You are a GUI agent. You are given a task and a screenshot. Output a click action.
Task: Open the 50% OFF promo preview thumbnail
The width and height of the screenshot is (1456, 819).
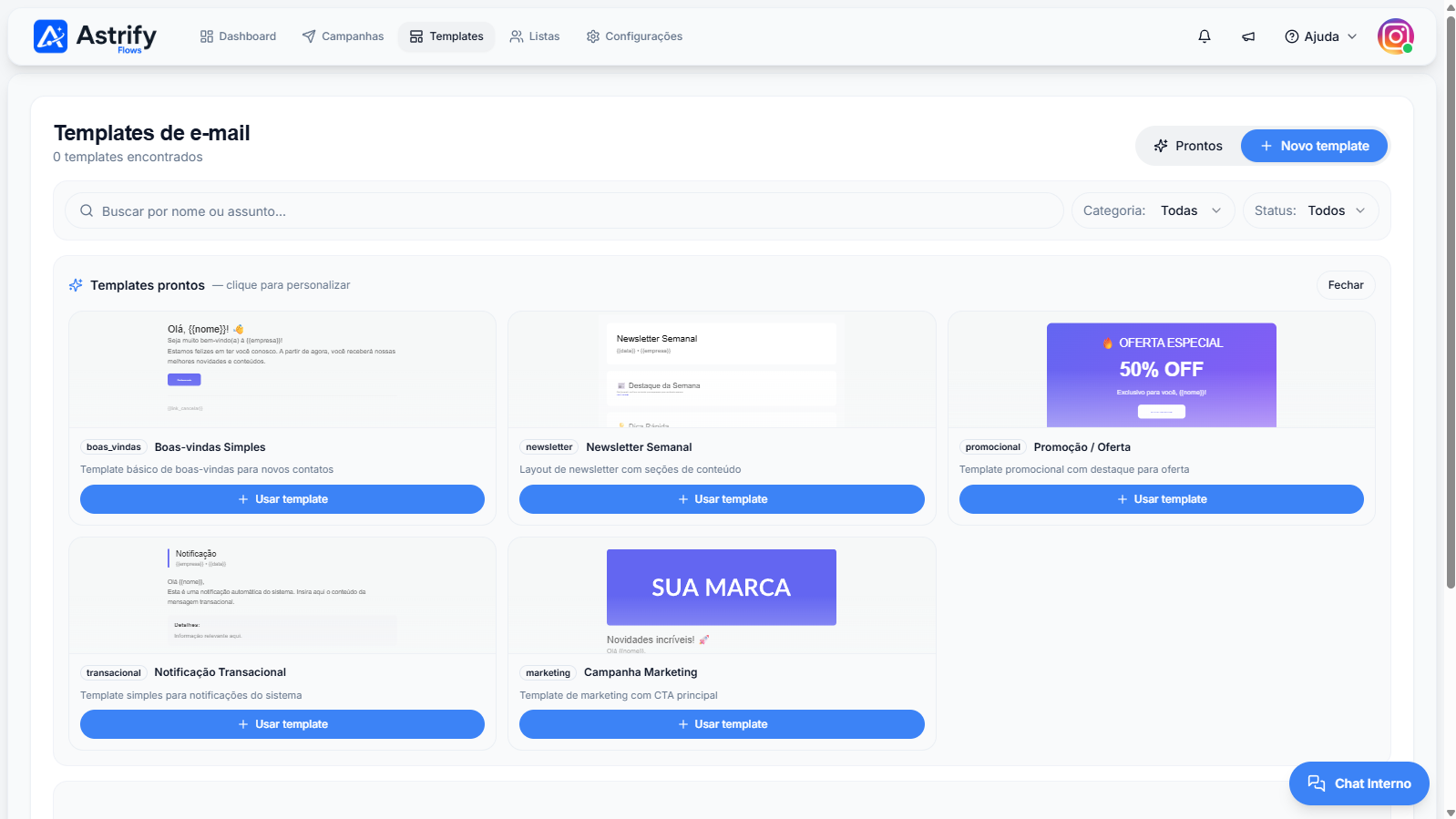pyautogui.click(x=1162, y=370)
